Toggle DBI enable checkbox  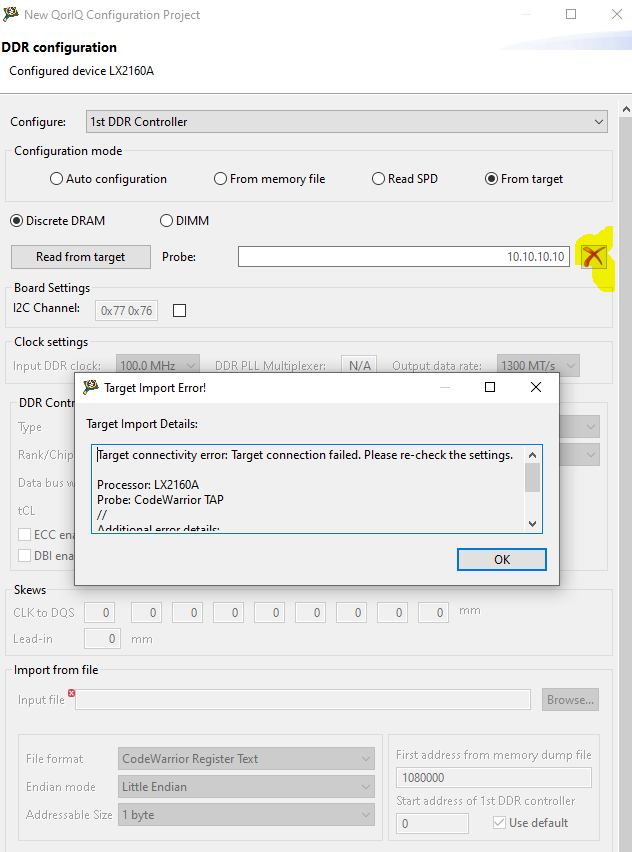24,555
